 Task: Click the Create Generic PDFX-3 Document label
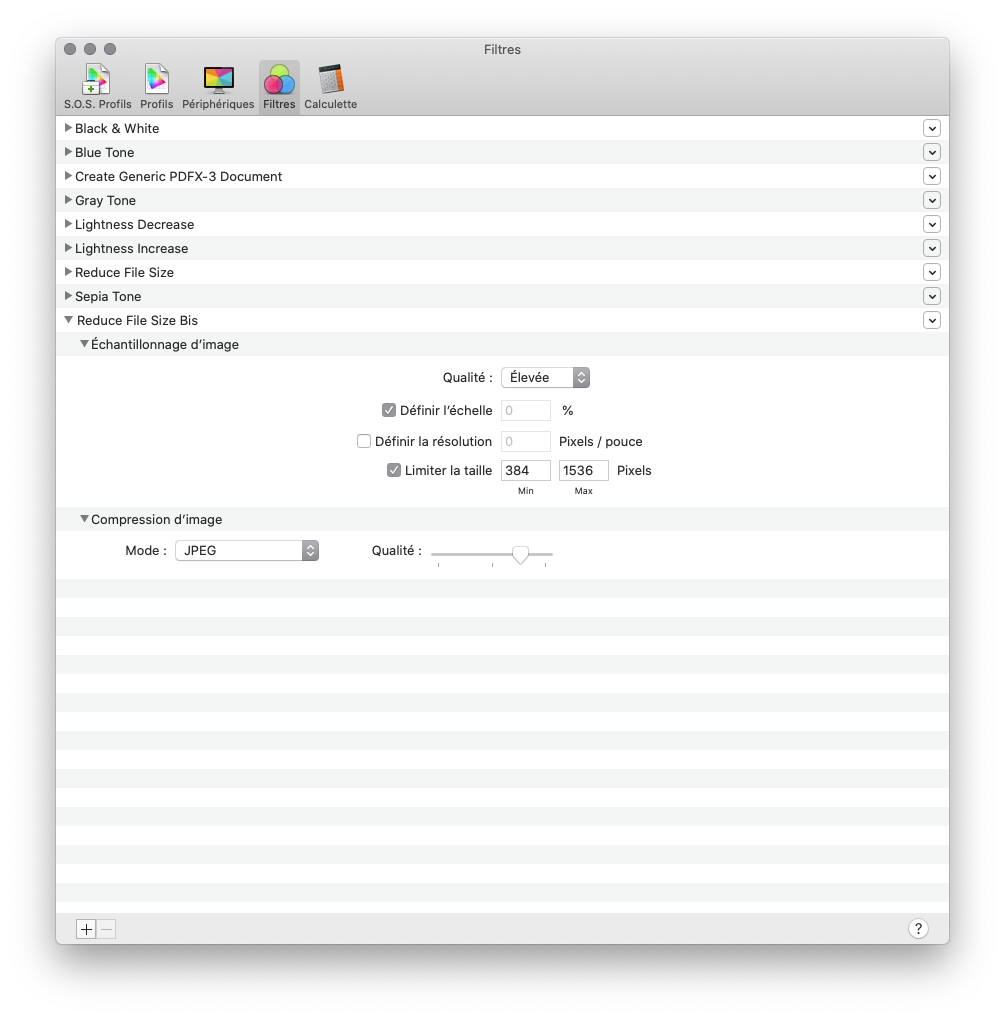(x=179, y=177)
